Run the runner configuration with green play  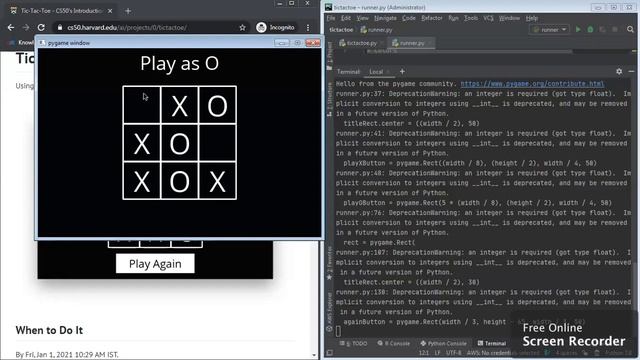578,29
